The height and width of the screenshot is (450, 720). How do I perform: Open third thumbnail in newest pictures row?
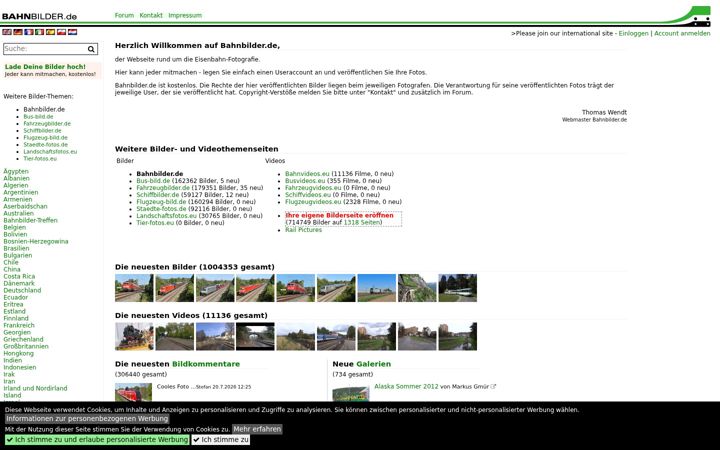[x=215, y=288]
